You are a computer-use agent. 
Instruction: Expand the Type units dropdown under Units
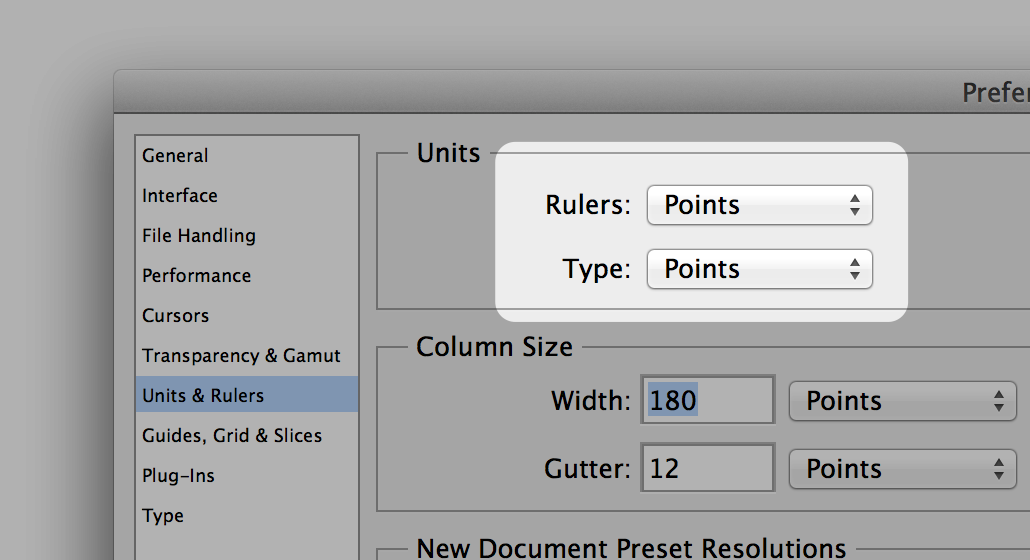pyautogui.click(x=760, y=269)
